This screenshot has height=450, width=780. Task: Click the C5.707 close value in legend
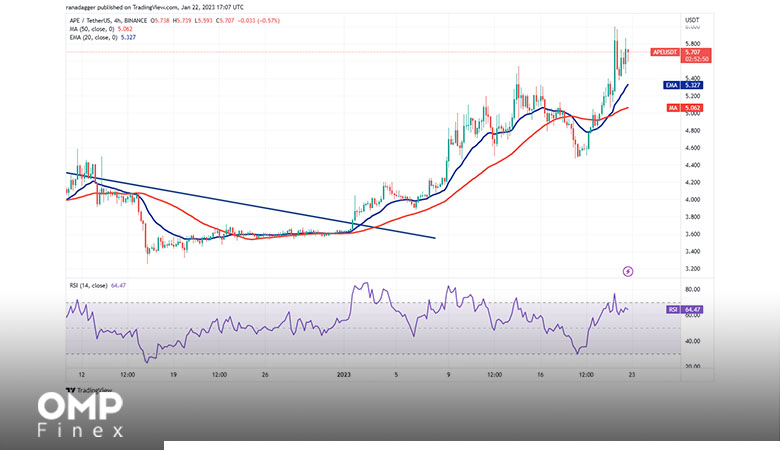(x=225, y=21)
